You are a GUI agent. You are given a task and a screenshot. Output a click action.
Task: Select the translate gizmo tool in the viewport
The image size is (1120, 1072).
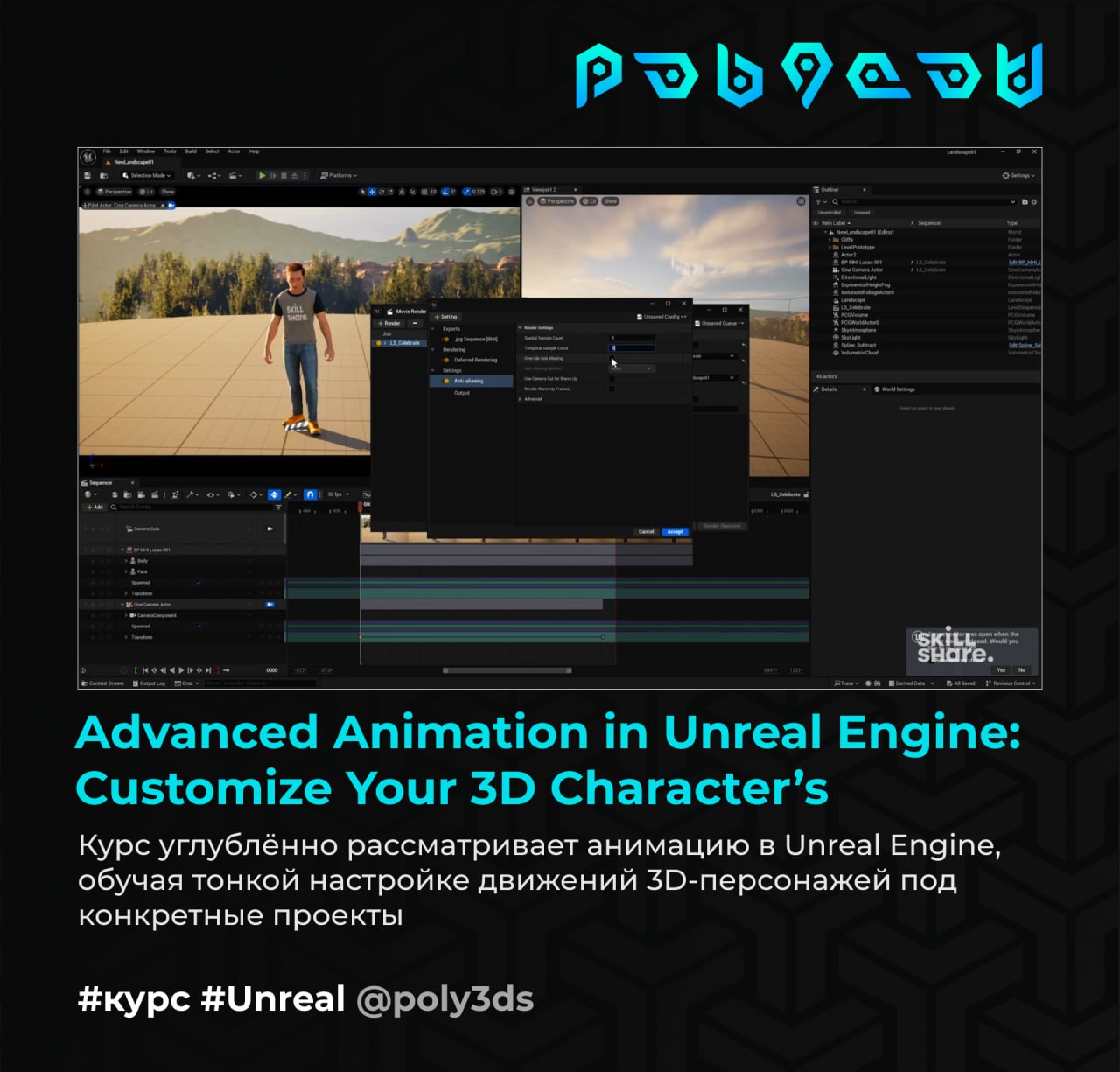click(x=372, y=192)
